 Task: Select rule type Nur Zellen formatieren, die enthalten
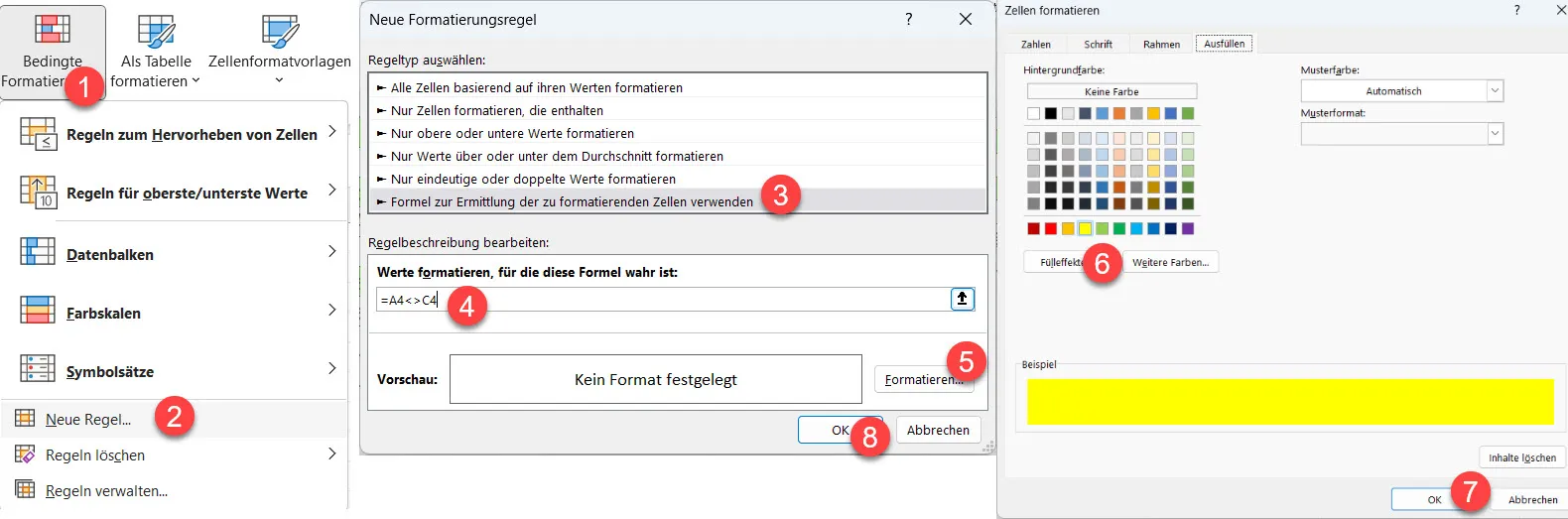(x=496, y=110)
